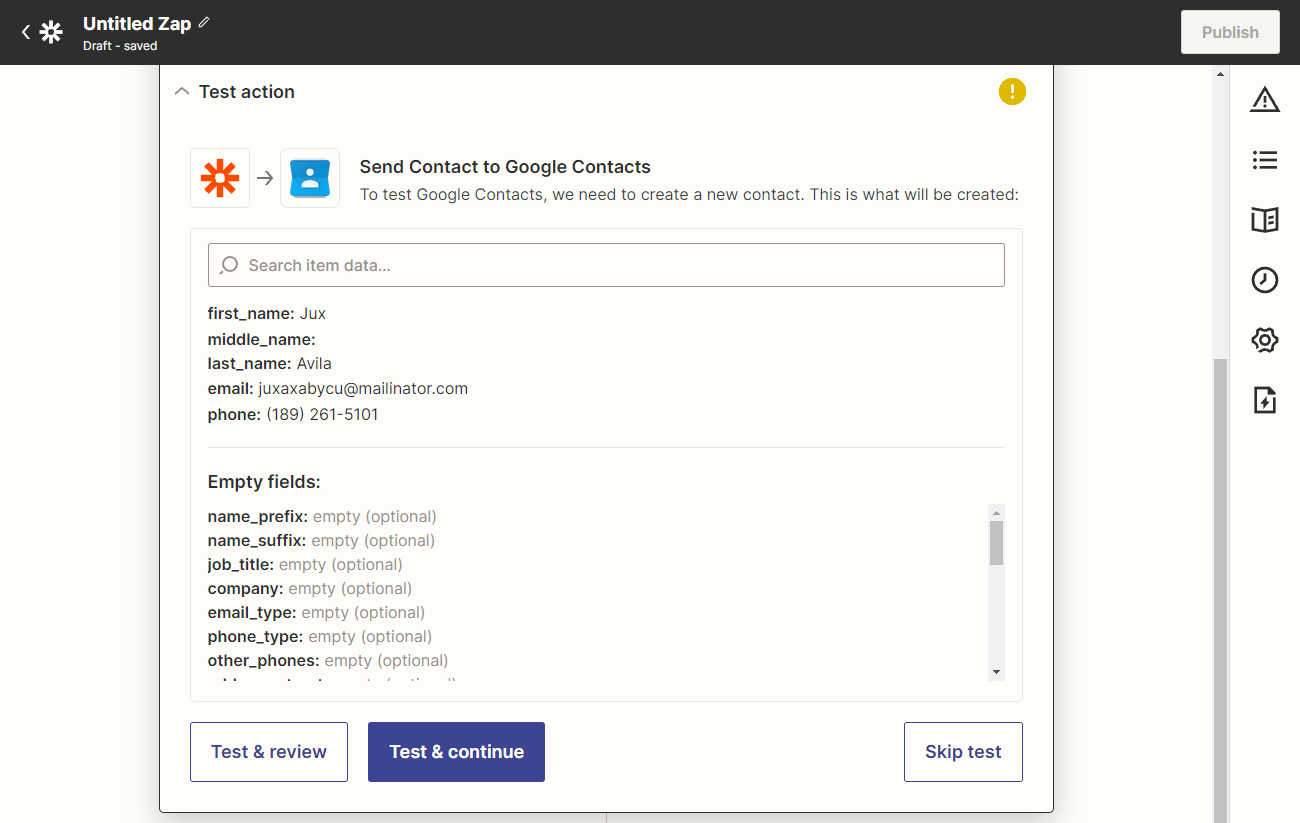Open the settings gear in sidebar

(1265, 340)
